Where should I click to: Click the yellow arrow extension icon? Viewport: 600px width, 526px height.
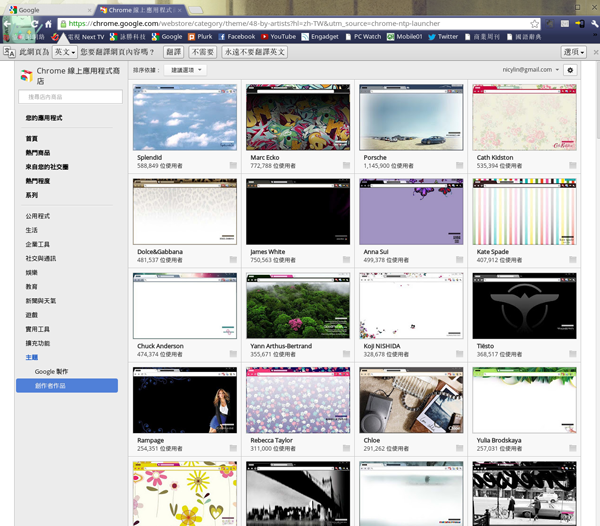click(579, 24)
